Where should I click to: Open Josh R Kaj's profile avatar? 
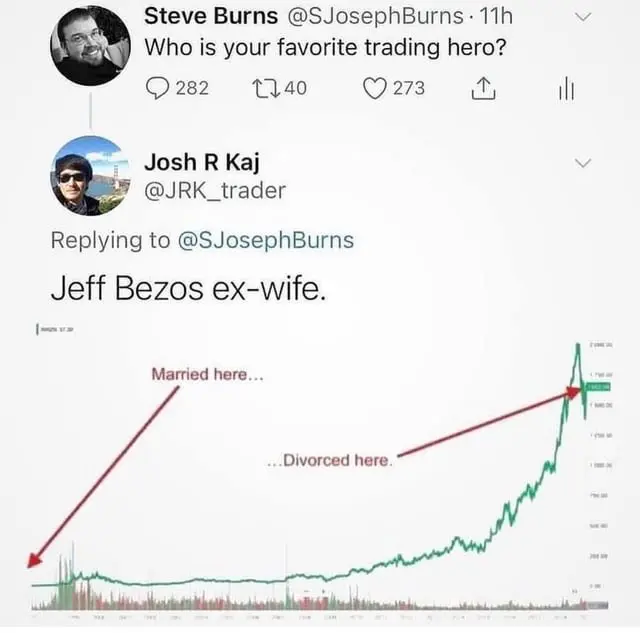pos(91,175)
